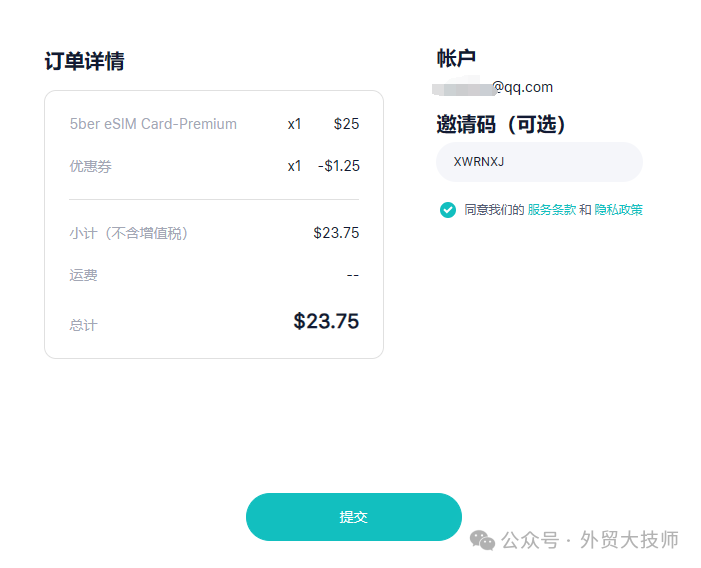Toggle the agree-to-terms checkbox
This screenshot has width=701, height=568.
point(447,210)
